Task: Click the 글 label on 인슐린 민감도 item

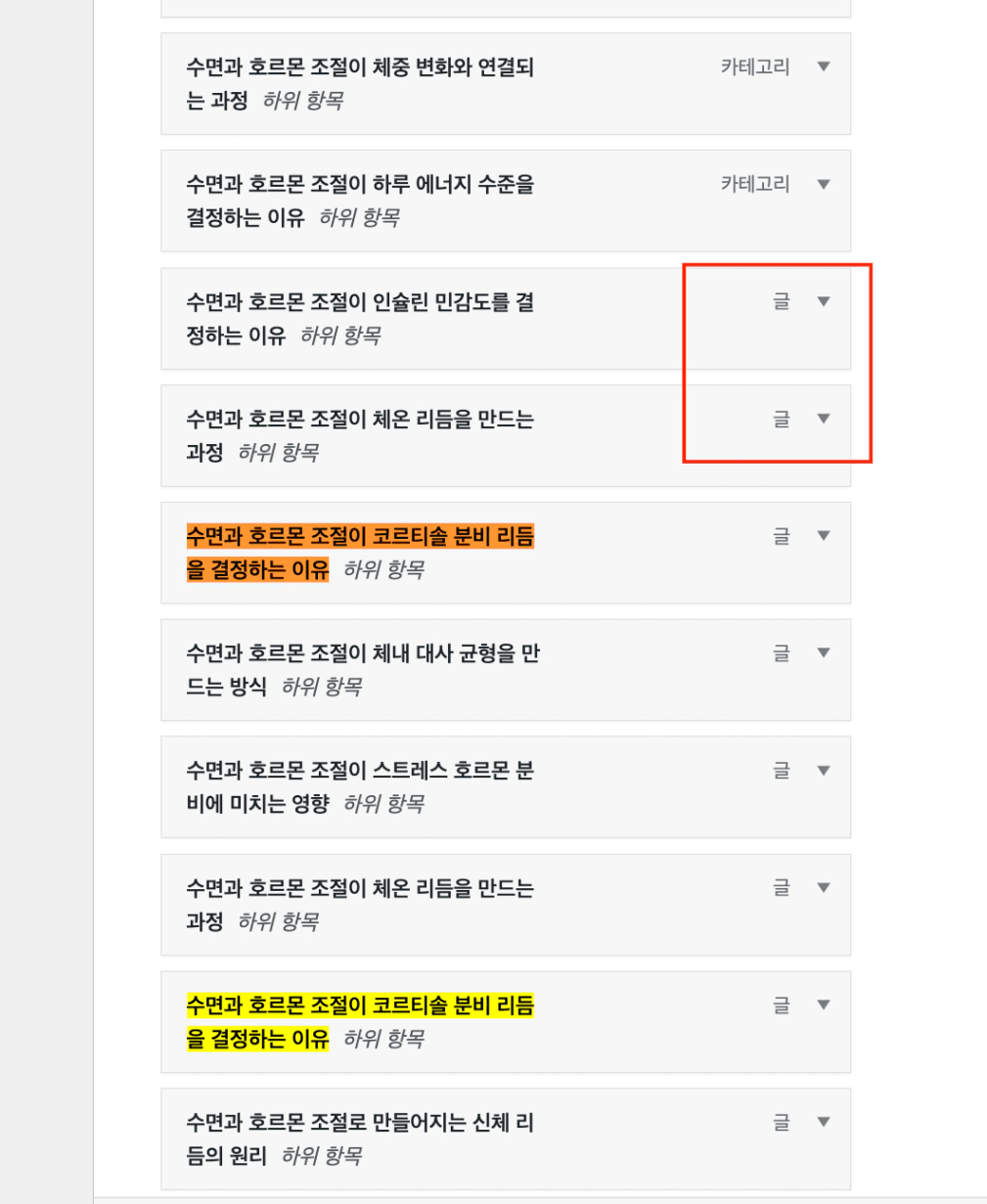Action: [781, 301]
